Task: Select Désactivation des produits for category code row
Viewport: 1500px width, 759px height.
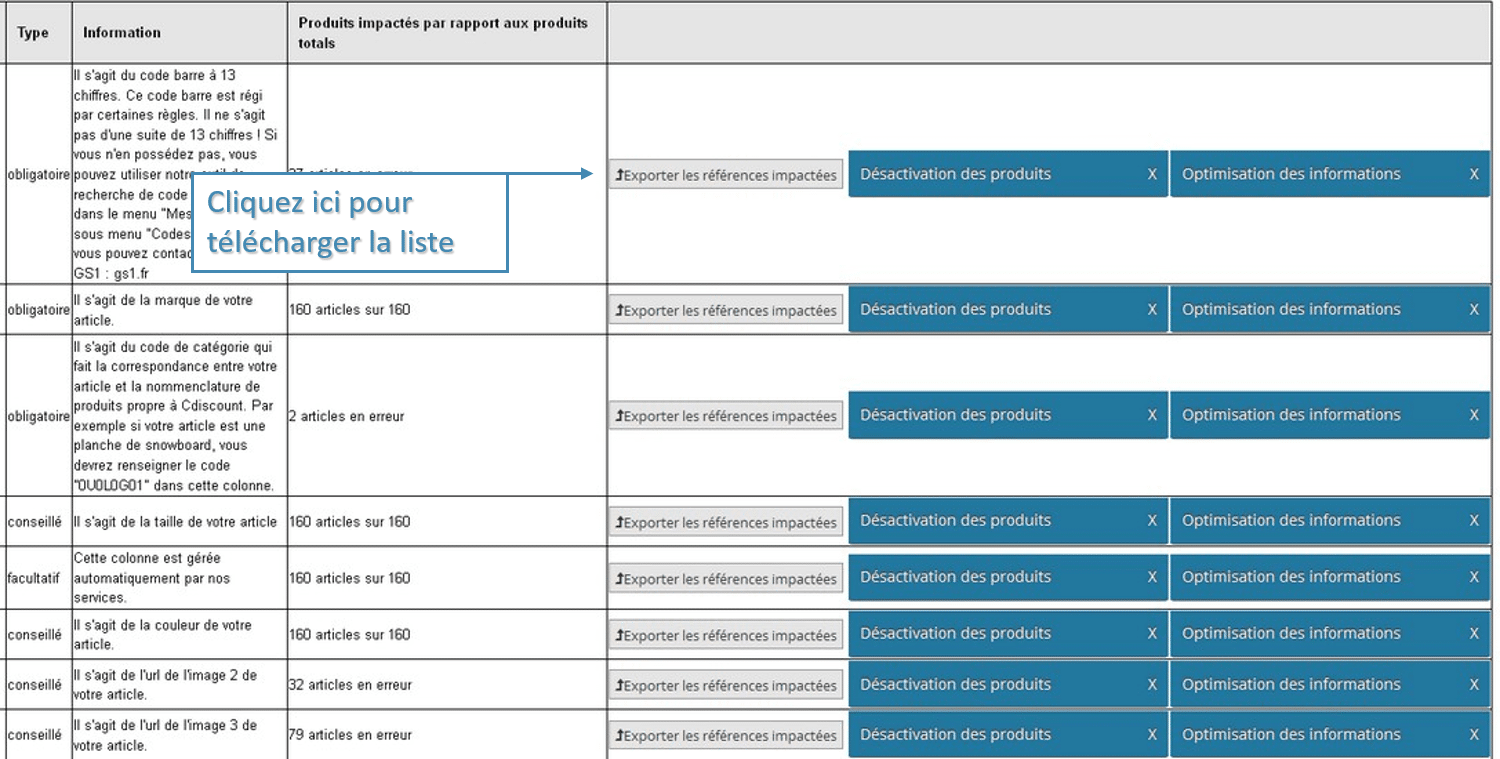Action: click(x=955, y=415)
